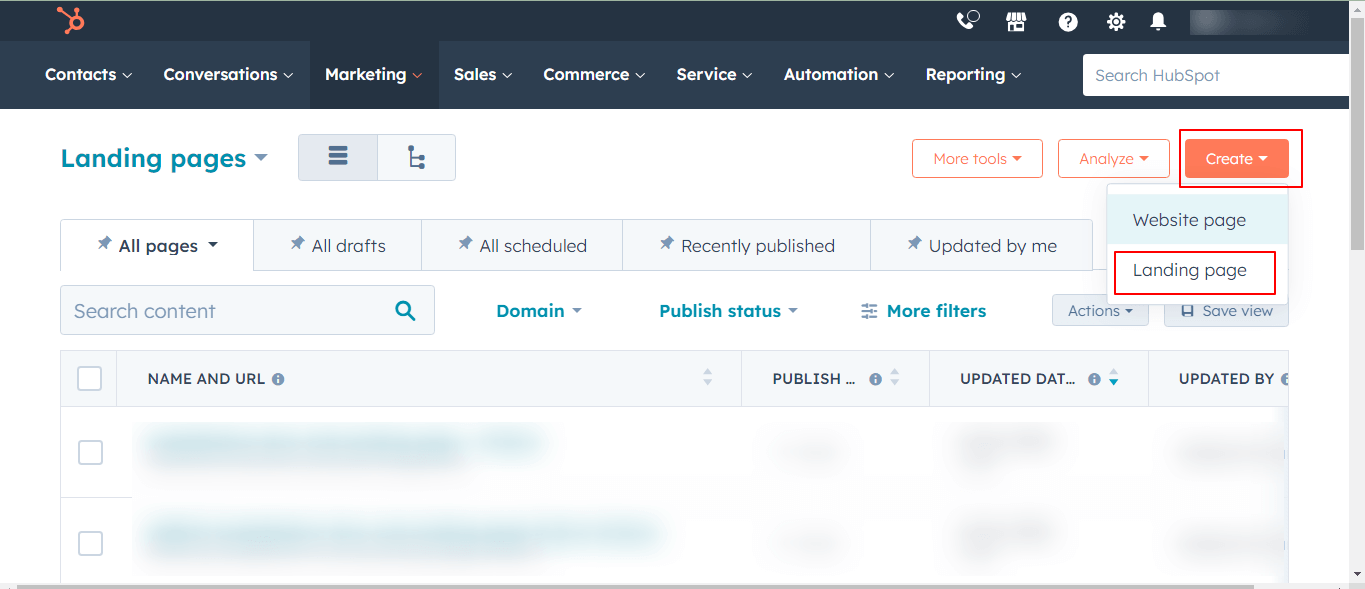Click the More filters button
The image size is (1365, 589).
922,310
